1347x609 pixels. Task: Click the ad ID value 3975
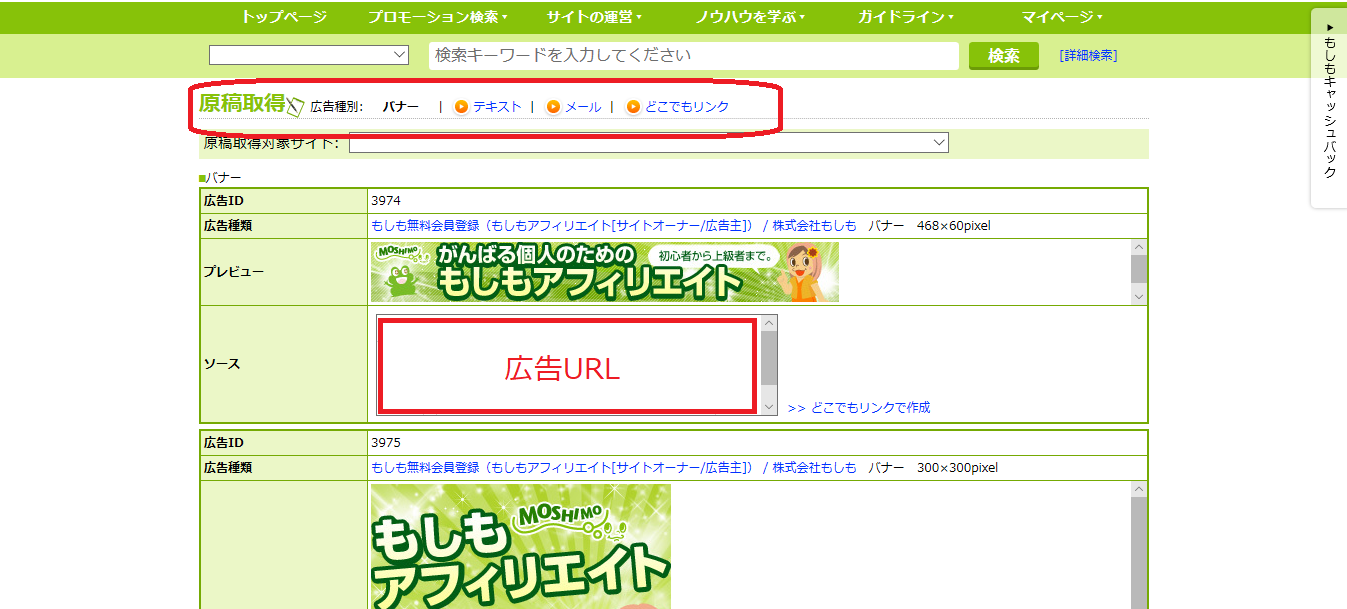coord(385,443)
